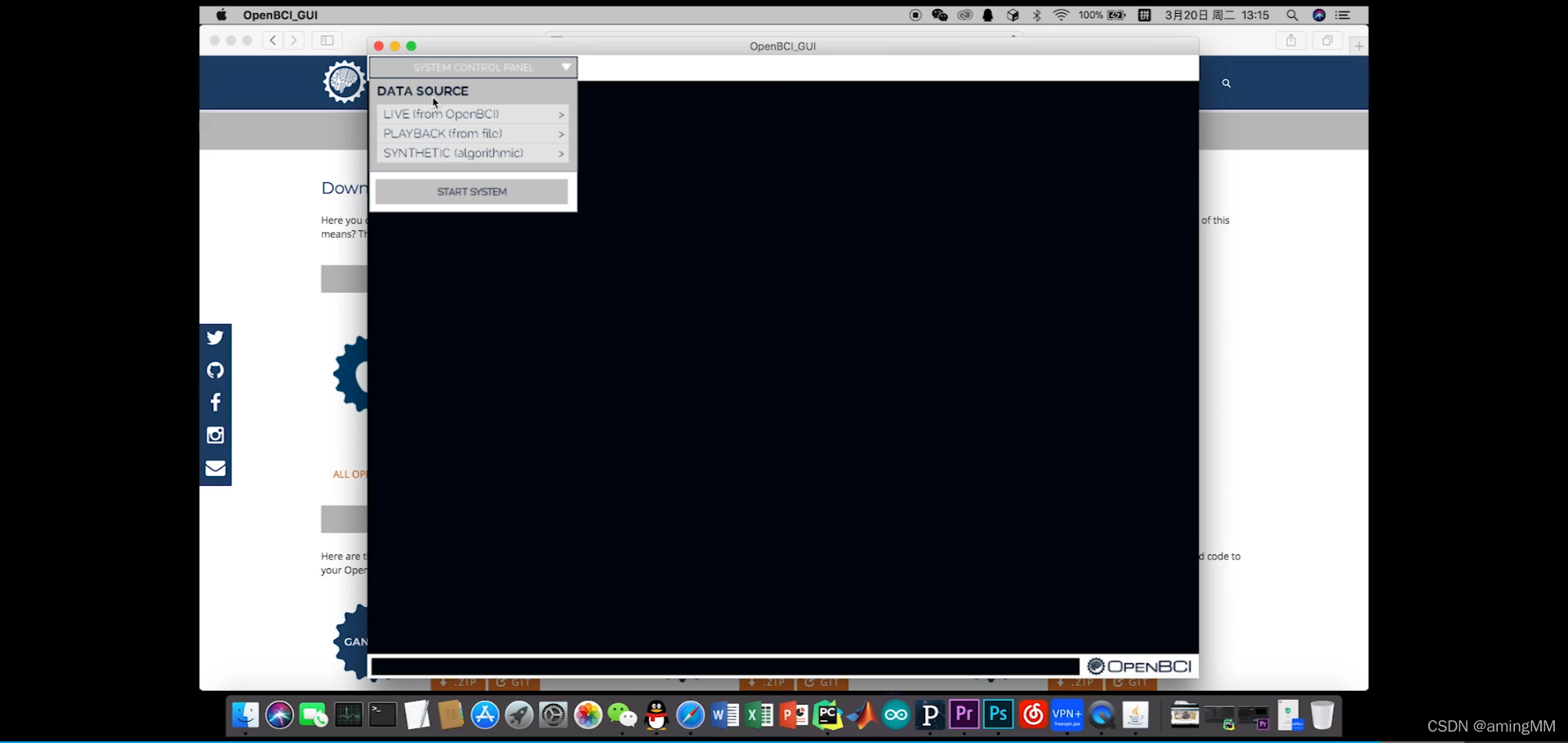Open Premiere Pro from the Dock

point(964,714)
